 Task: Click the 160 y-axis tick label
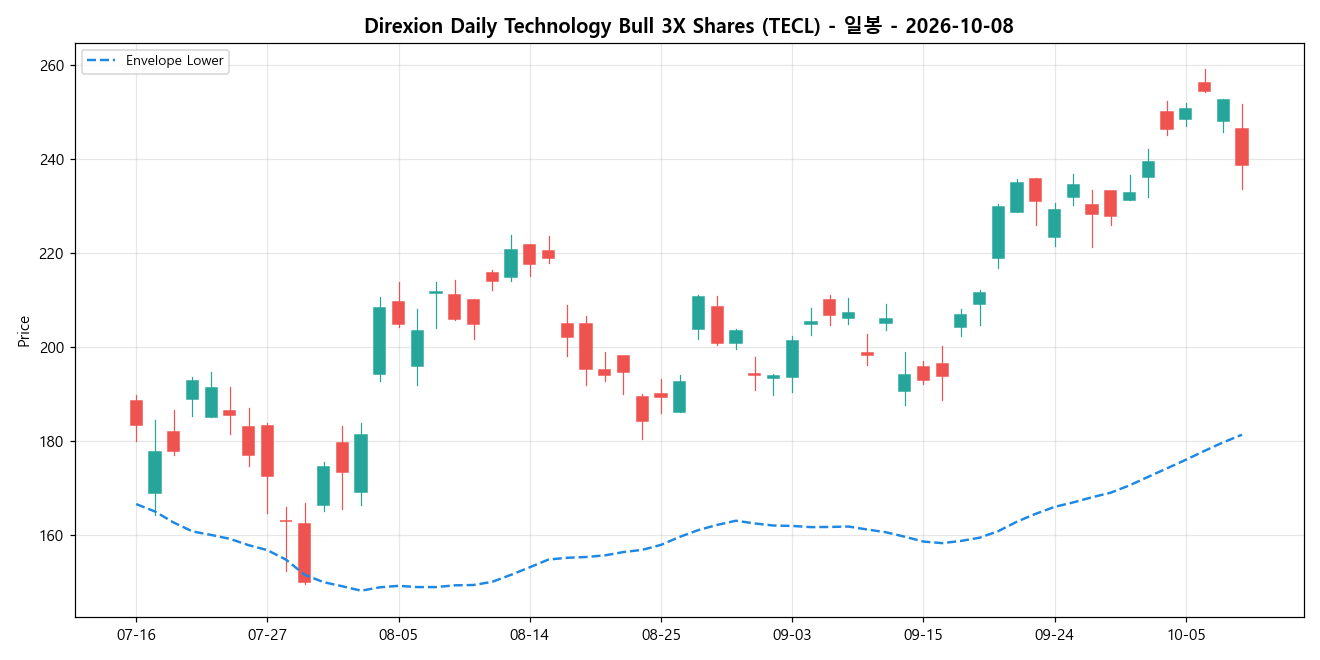pyautogui.click(x=52, y=536)
